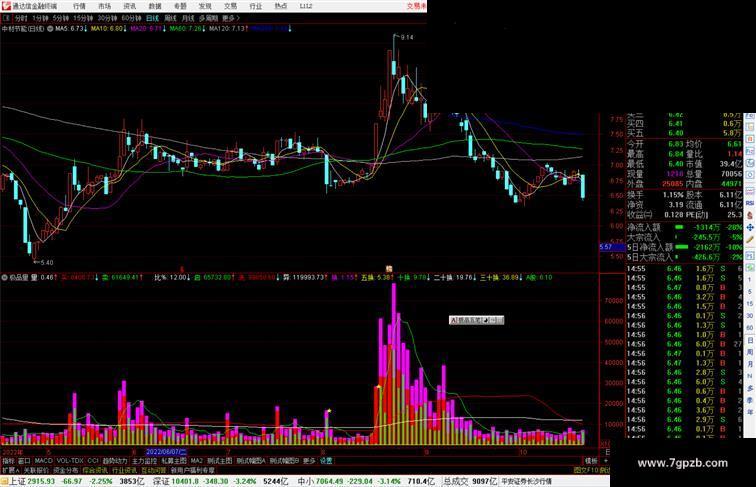The width and height of the screenshot is (756, 487).
Task: Click the 窗口 button in indicator bar
Action: point(24,461)
